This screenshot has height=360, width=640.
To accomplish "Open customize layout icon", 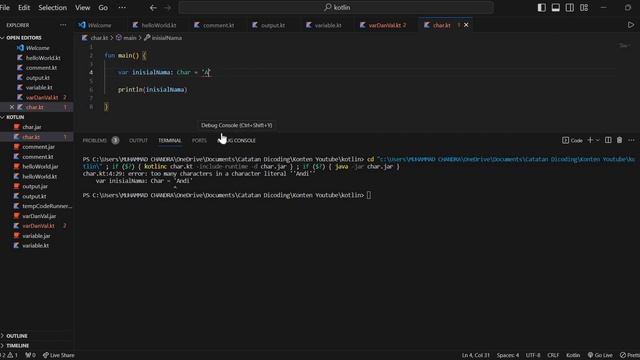I will 584,7.
